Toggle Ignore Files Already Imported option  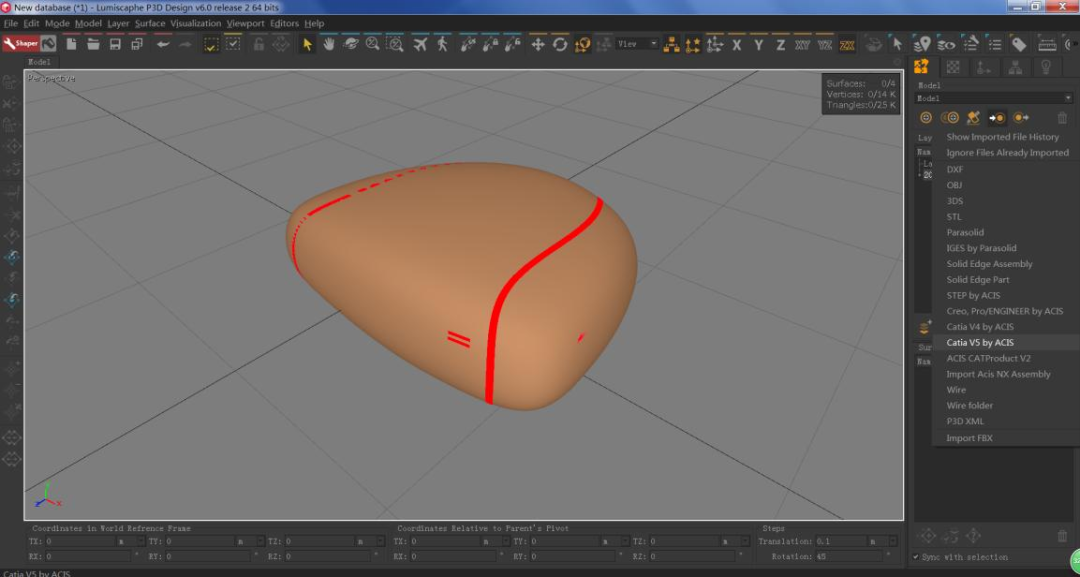pyautogui.click(x=1007, y=153)
